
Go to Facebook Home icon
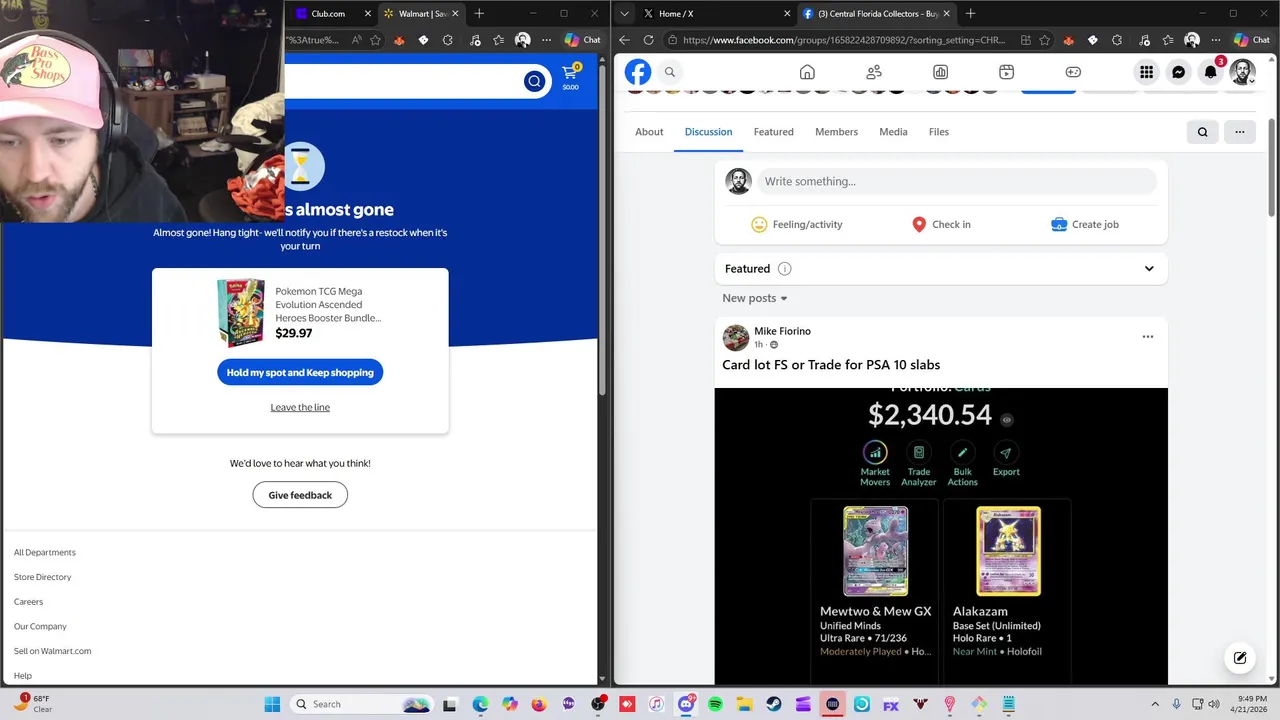point(807,72)
